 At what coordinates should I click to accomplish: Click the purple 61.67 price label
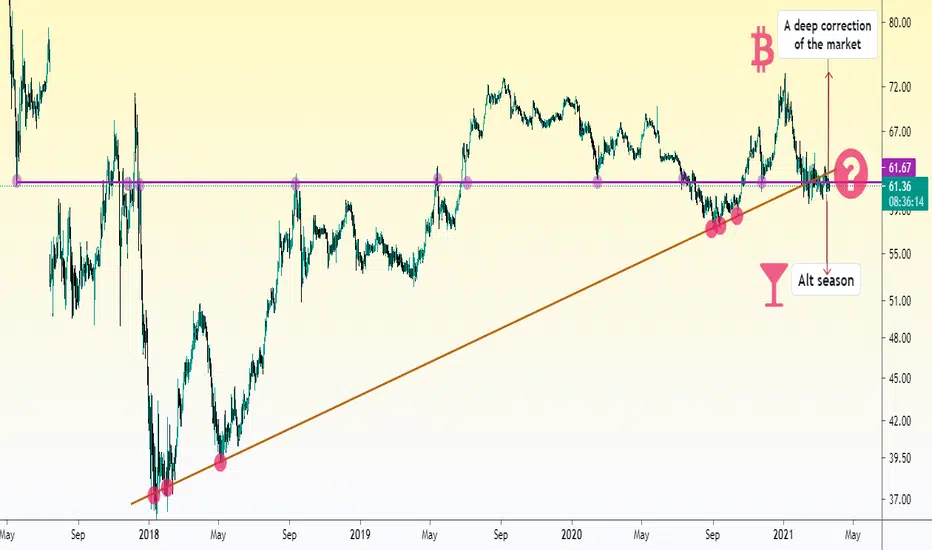[x=900, y=168]
